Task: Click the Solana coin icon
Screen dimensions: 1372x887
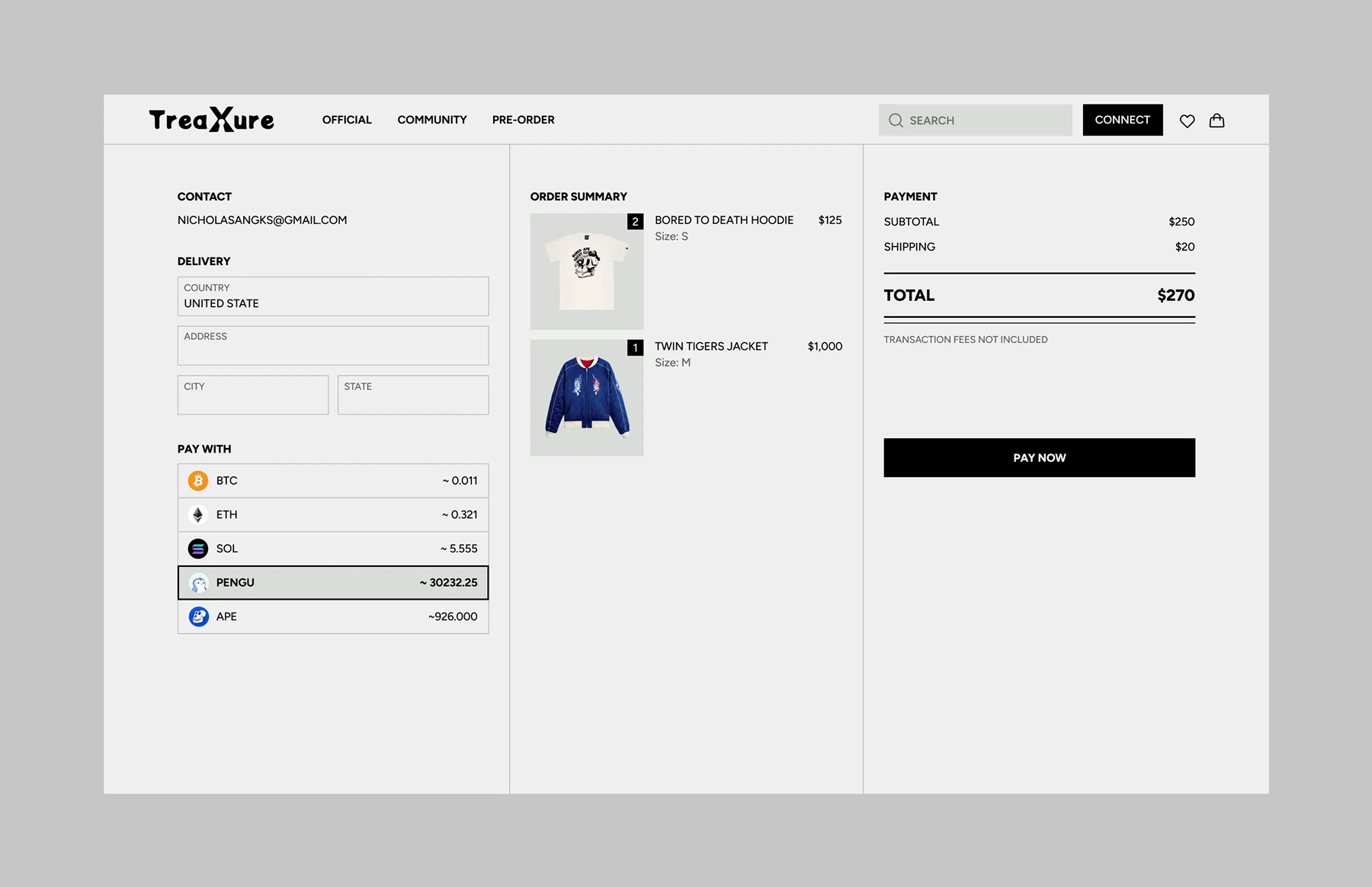Action: (x=198, y=549)
